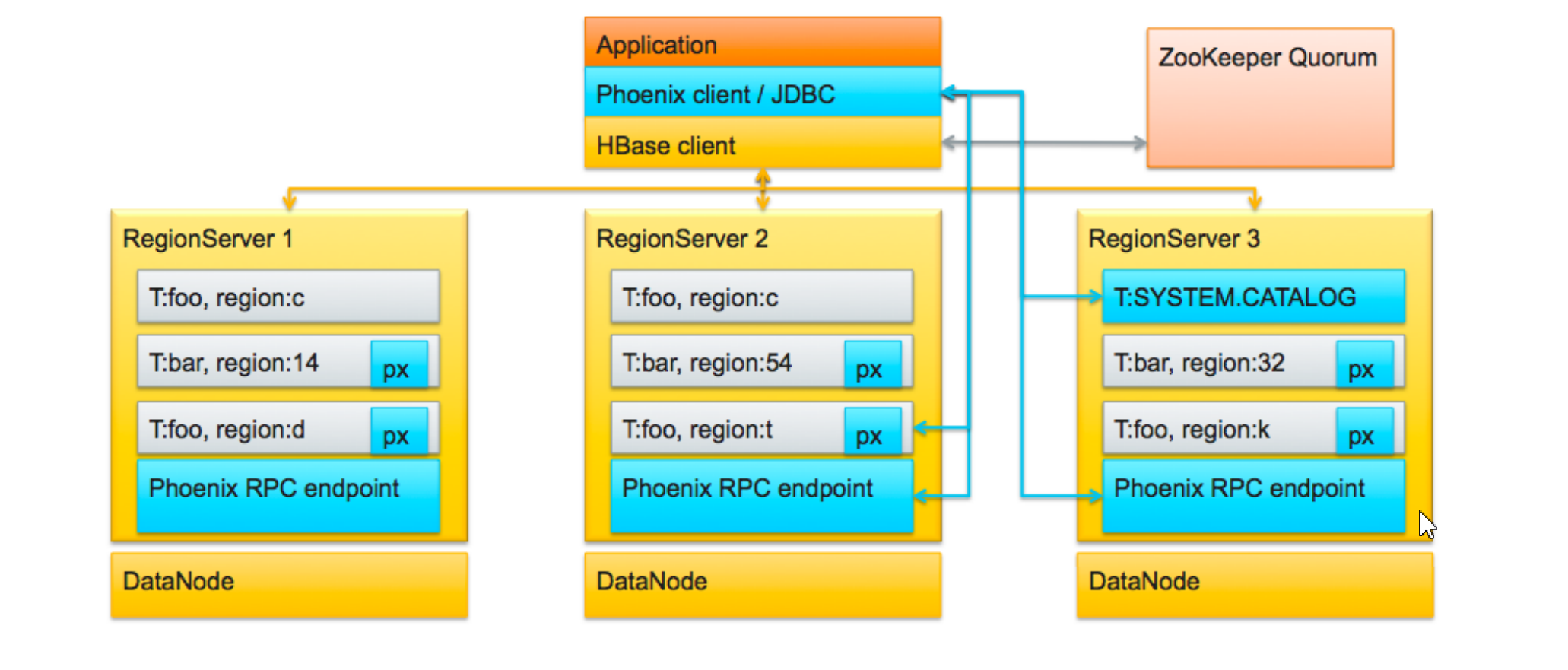Screen dimensions: 1568x670
Task: Select the T:bar, region:32 label
Action: coord(1199,363)
